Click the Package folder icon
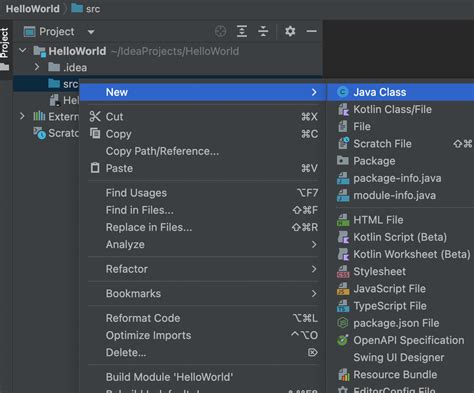474x393 pixels. point(343,161)
